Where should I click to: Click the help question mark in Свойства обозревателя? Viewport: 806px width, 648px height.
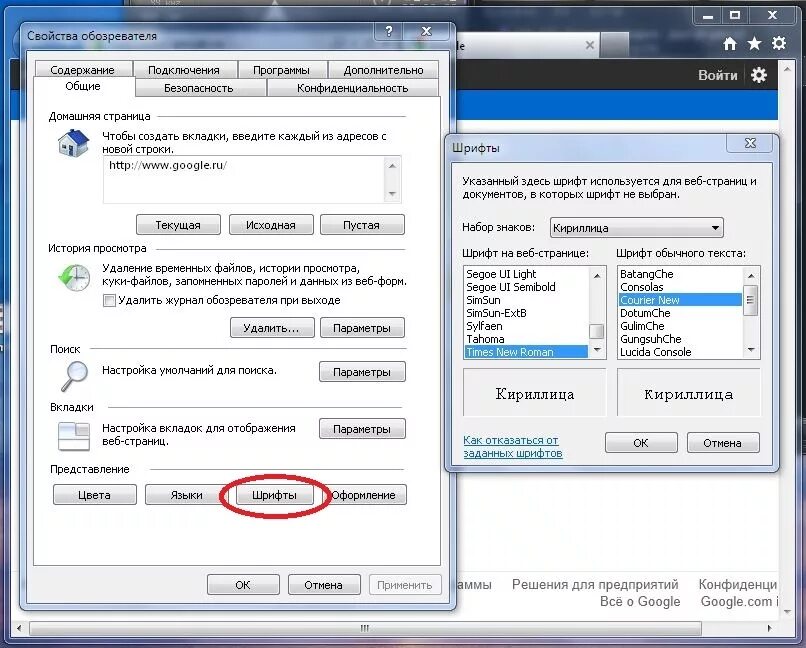point(389,32)
